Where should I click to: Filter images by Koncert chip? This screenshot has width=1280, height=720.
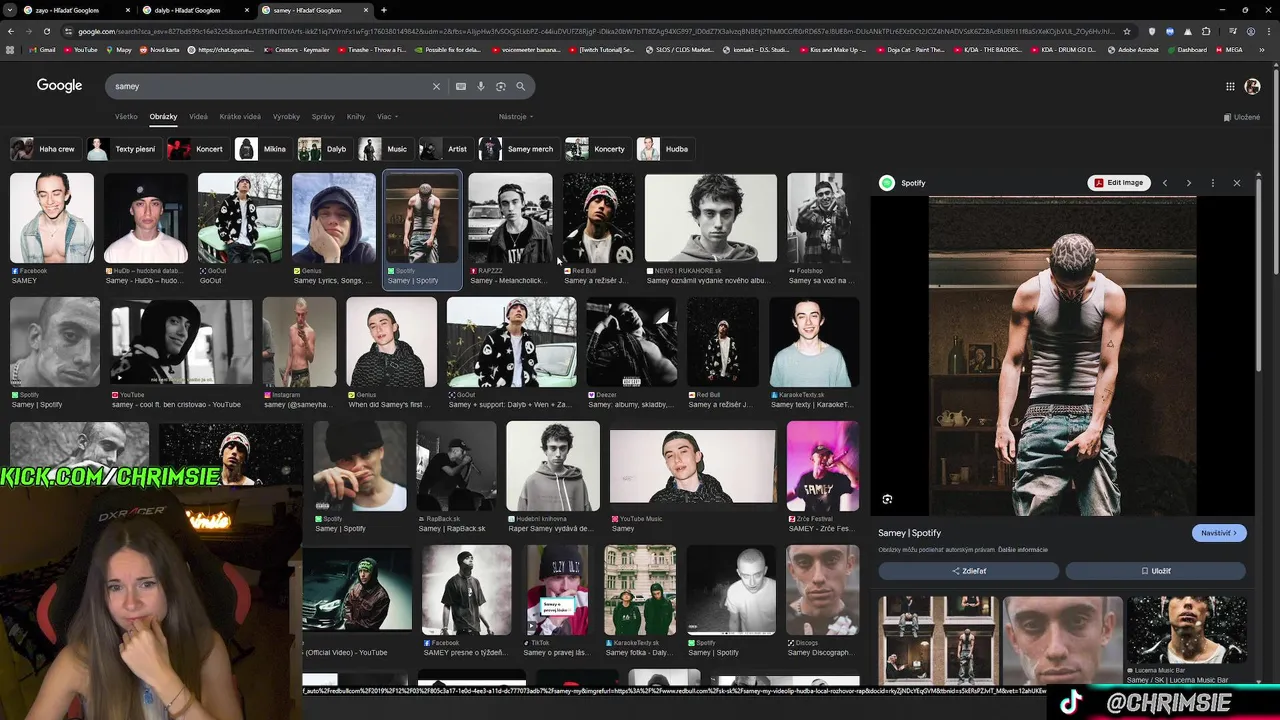[x=197, y=149]
